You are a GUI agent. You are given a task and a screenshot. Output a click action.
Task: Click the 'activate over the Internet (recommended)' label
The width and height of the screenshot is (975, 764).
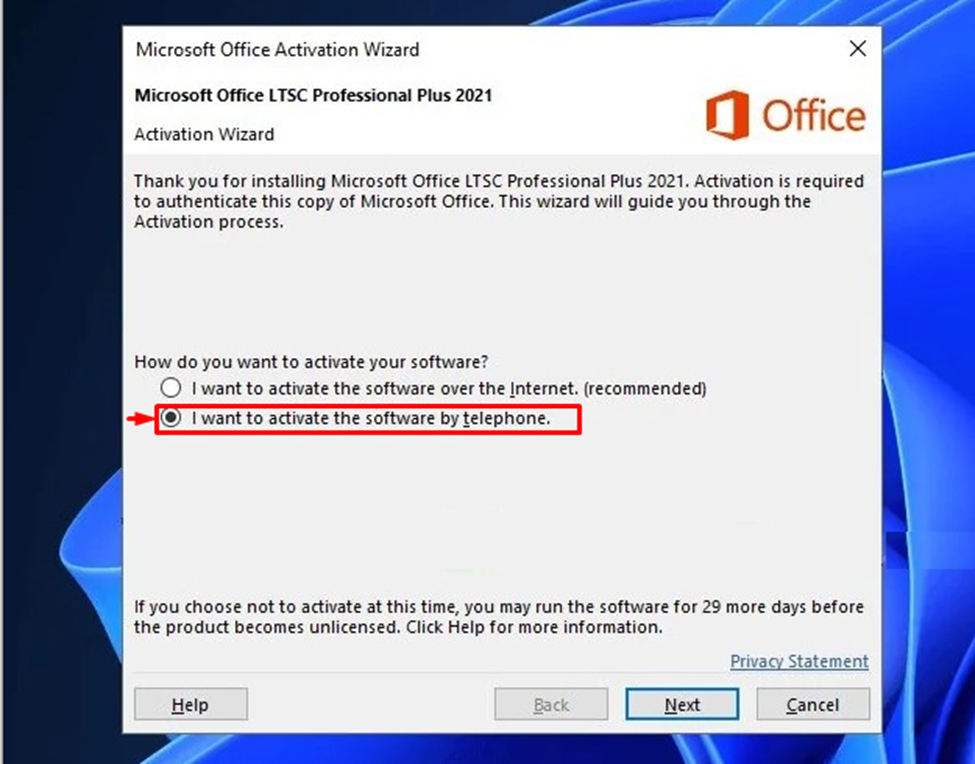(449, 388)
